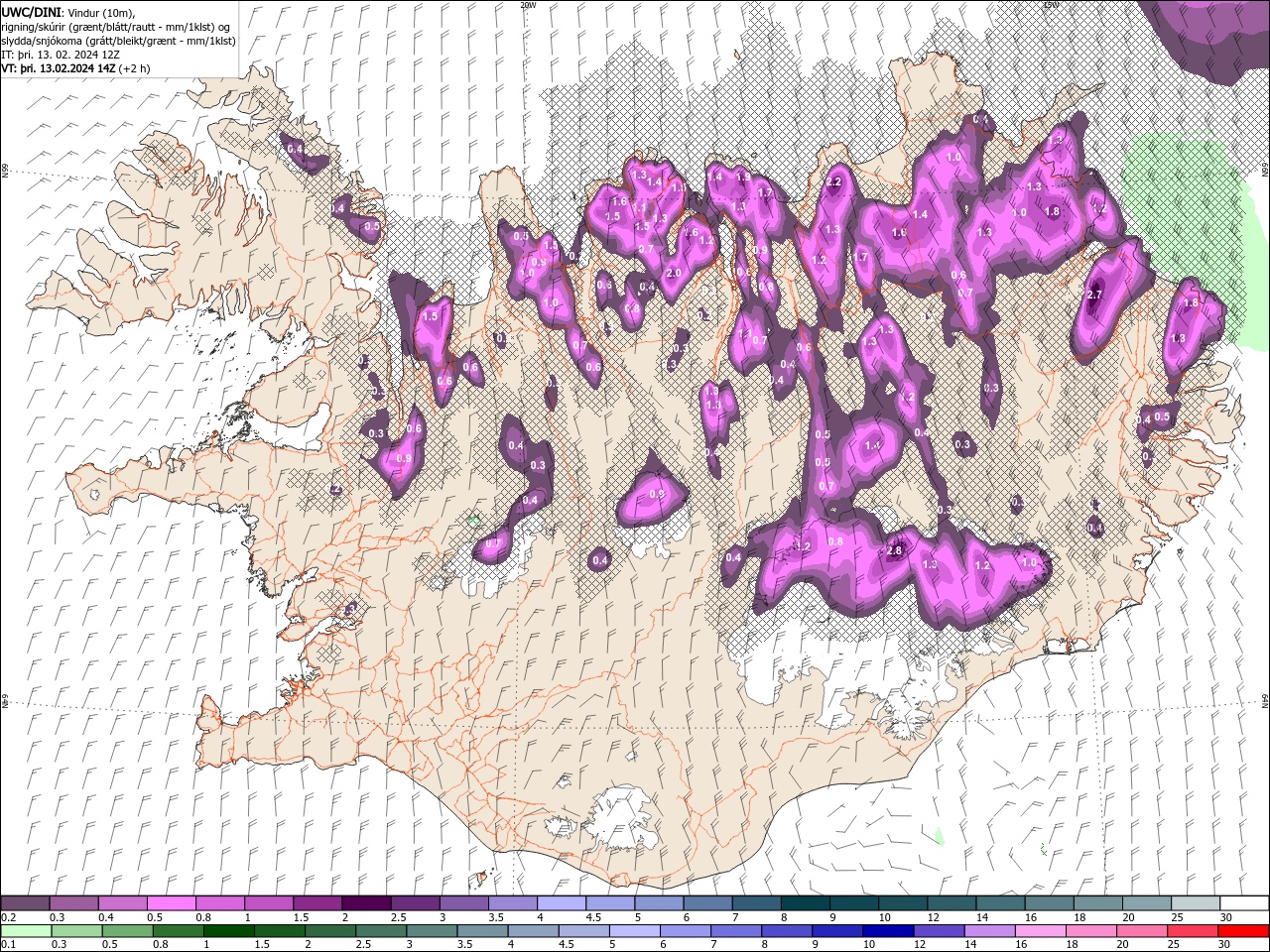This screenshot has height=952, width=1270.
Task: Select the 1.5–2 purple swatch in the upper legend
Action: (x=317, y=903)
